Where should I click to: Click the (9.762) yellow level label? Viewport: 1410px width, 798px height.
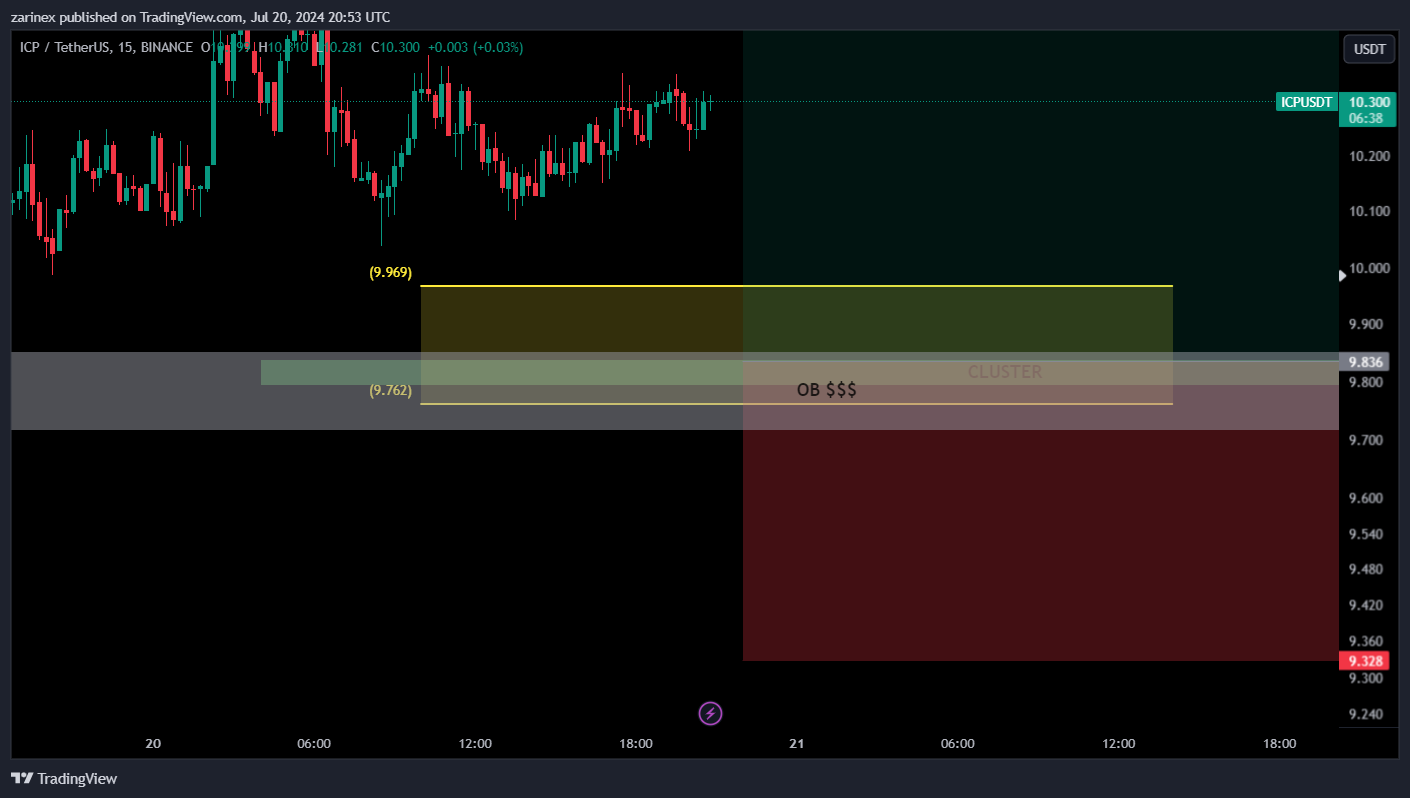(x=390, y=391)
